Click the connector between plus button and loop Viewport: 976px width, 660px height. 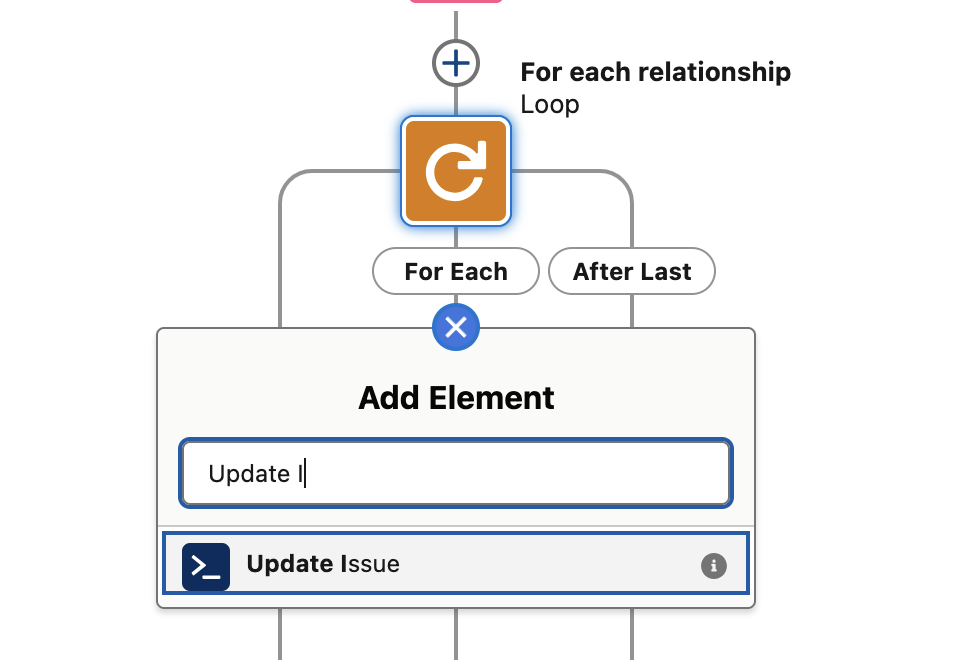[456, 101]
